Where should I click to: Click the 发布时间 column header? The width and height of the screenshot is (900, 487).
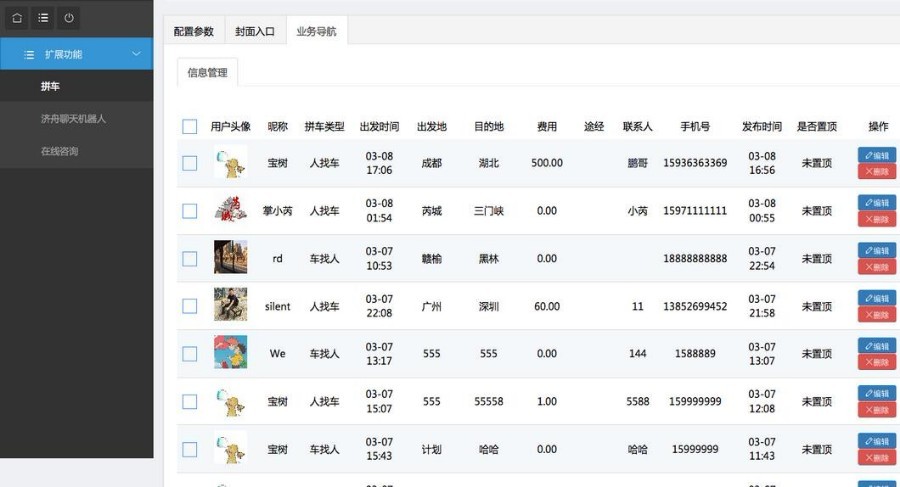click(762, 126)
